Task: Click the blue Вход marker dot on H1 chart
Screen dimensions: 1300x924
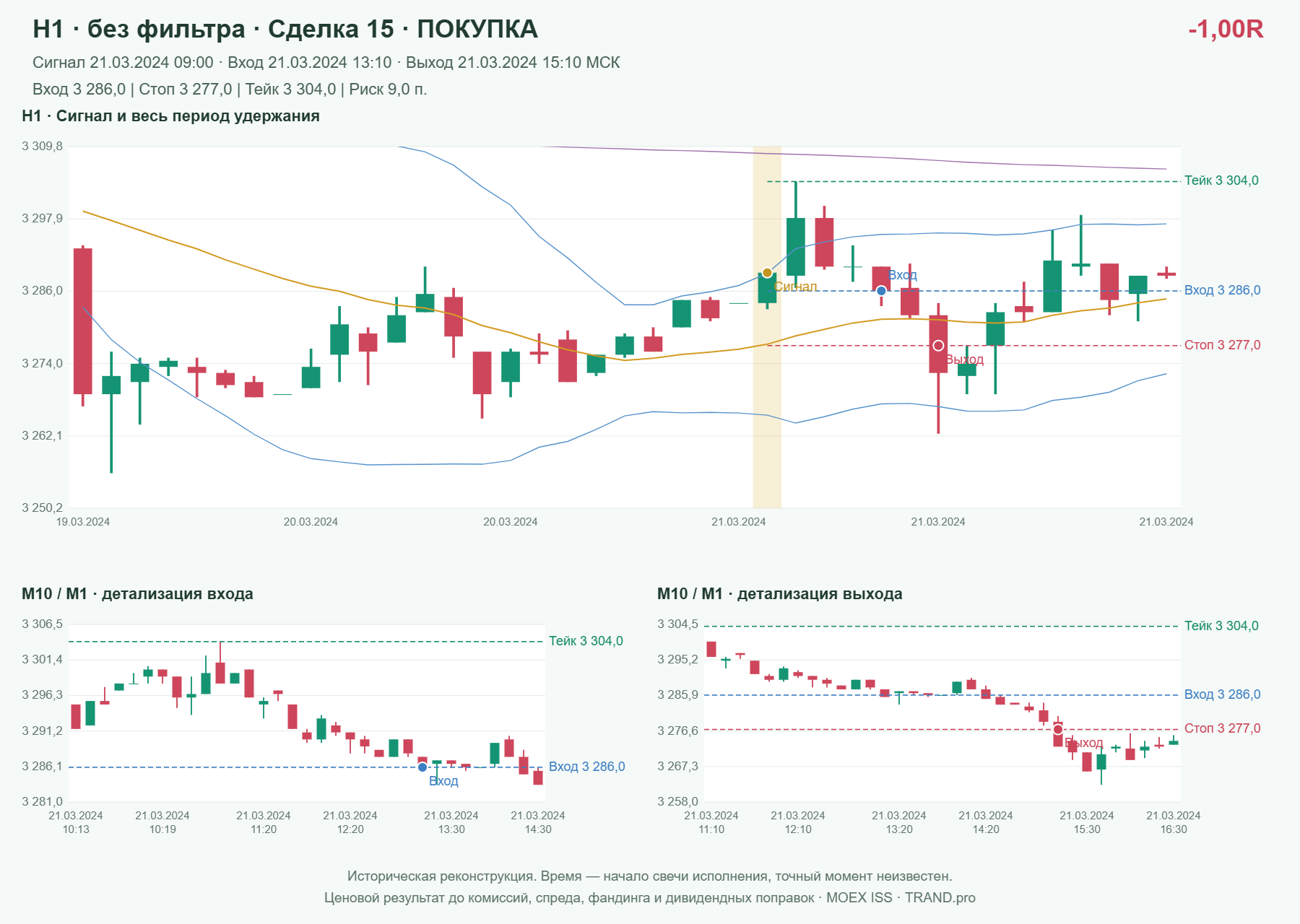Action: point(881,291)
